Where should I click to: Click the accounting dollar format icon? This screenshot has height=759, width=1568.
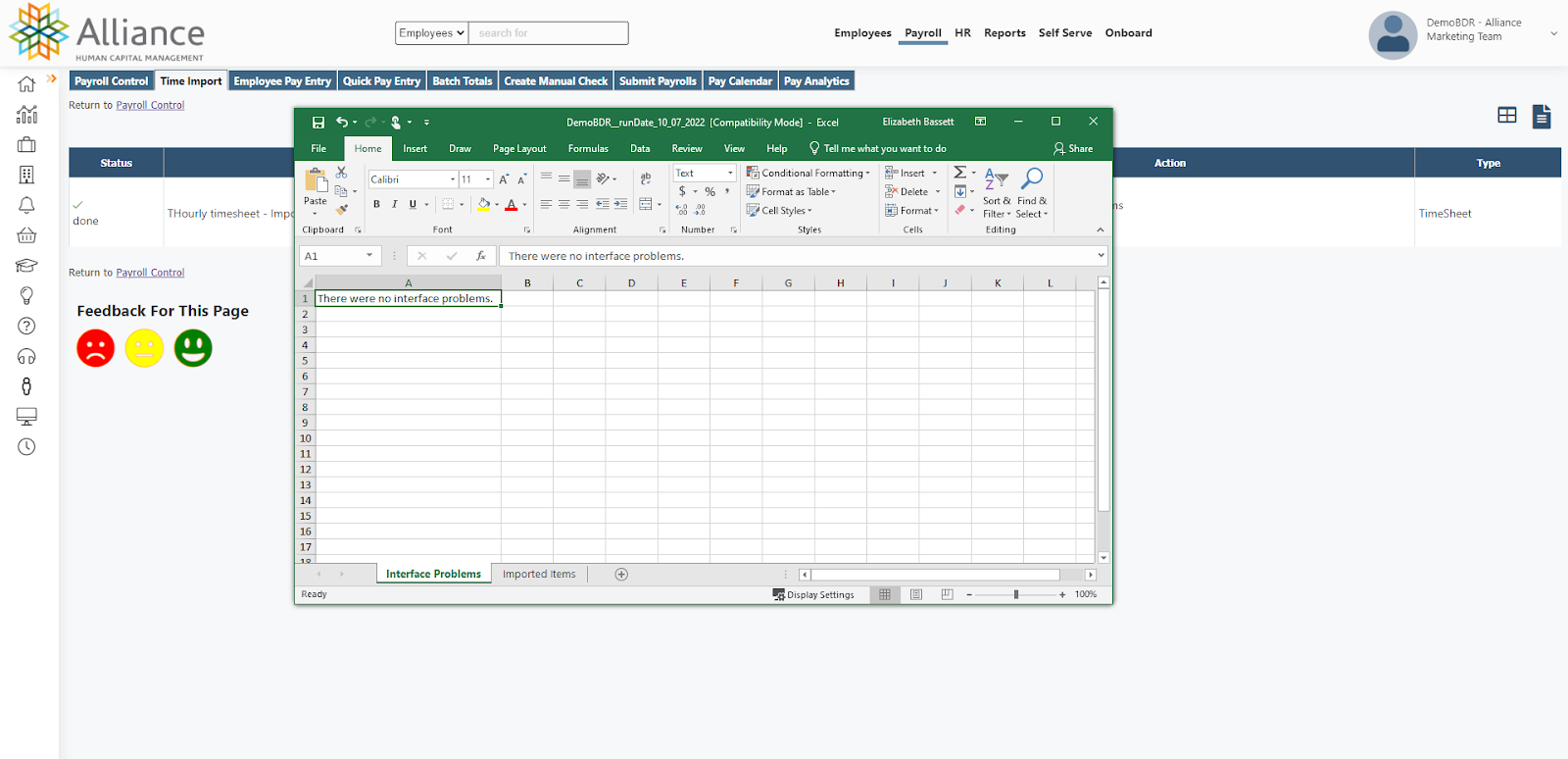click(682, 191)
